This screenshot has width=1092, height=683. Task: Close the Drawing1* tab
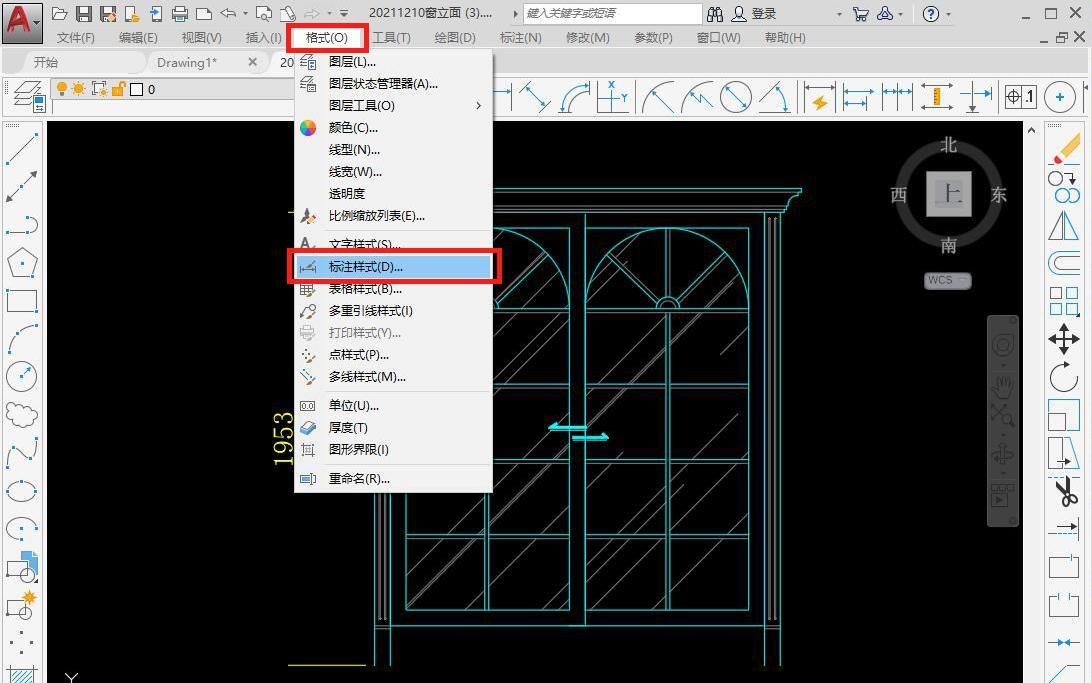coord(253,62)
